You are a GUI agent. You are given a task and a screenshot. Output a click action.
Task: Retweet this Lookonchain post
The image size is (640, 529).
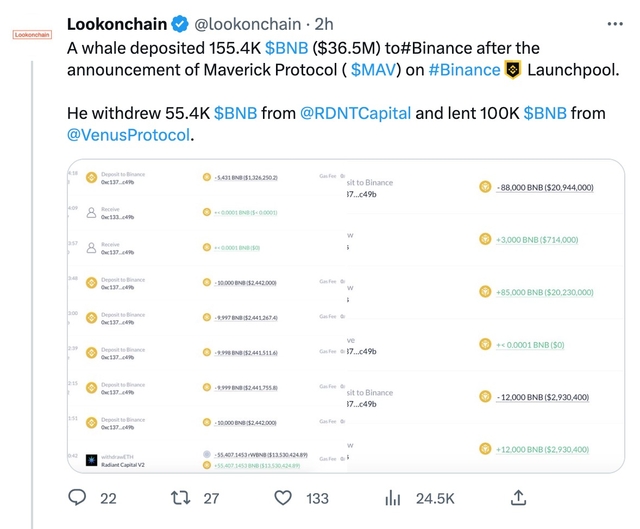pyautogui.click(x=181, y=497)
